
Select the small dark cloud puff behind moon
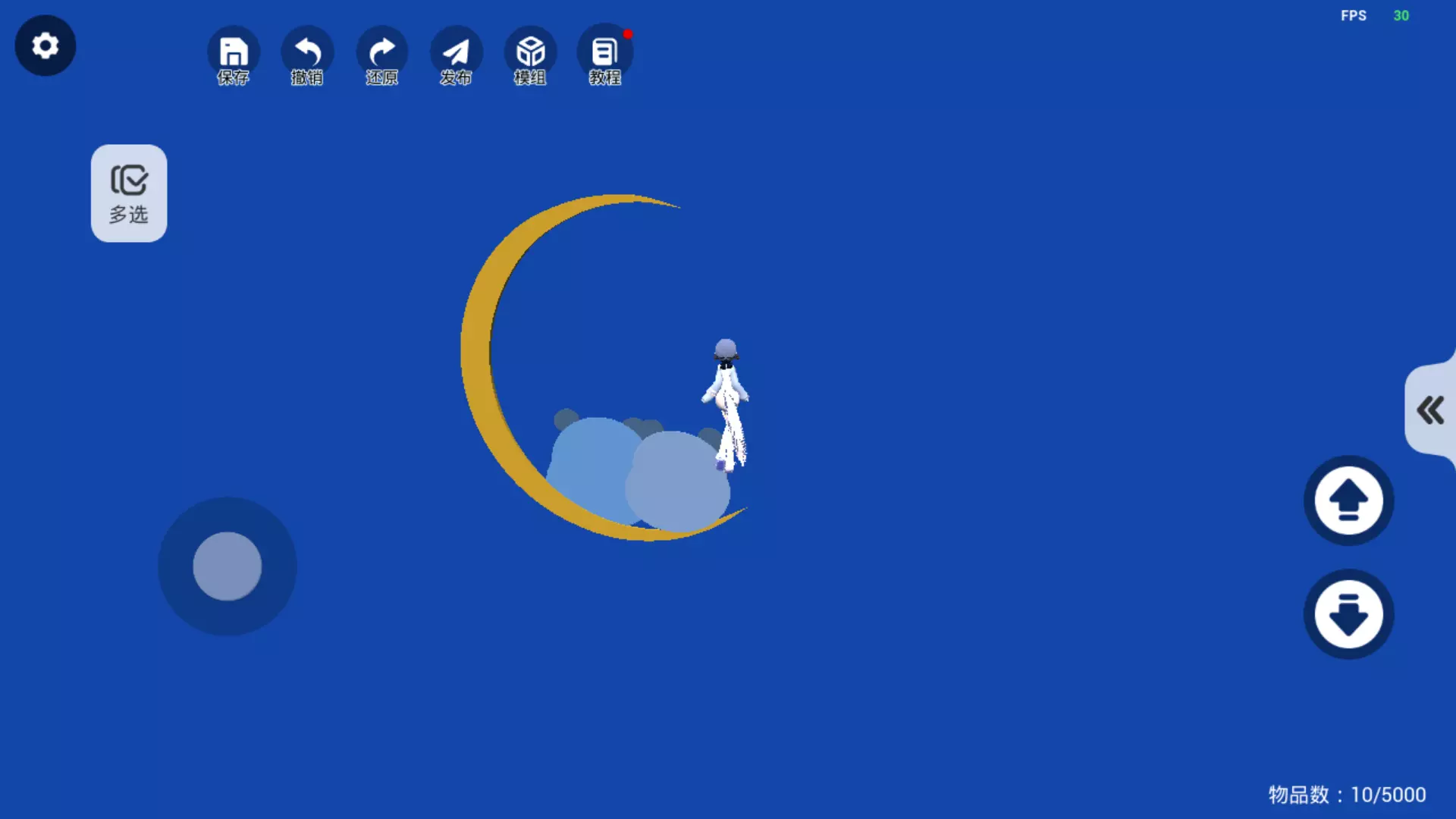point(565,419)
